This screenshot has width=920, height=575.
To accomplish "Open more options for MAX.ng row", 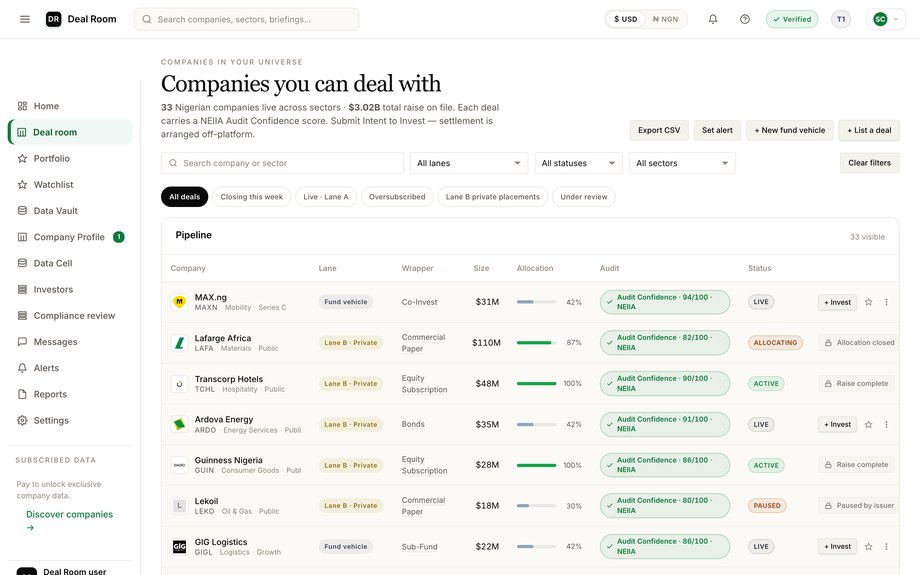I will pos(886,302).
